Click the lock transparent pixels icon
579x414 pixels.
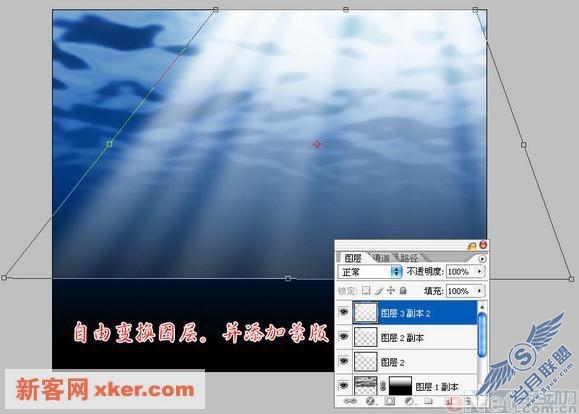(366, 290)
